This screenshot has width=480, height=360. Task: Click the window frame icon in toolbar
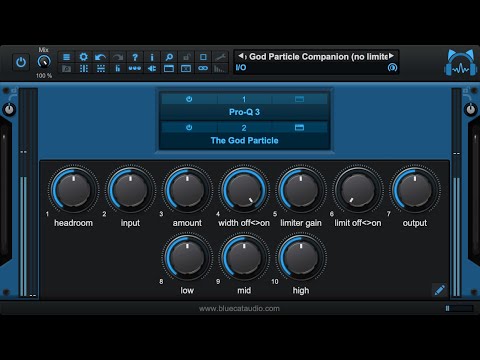169,69
